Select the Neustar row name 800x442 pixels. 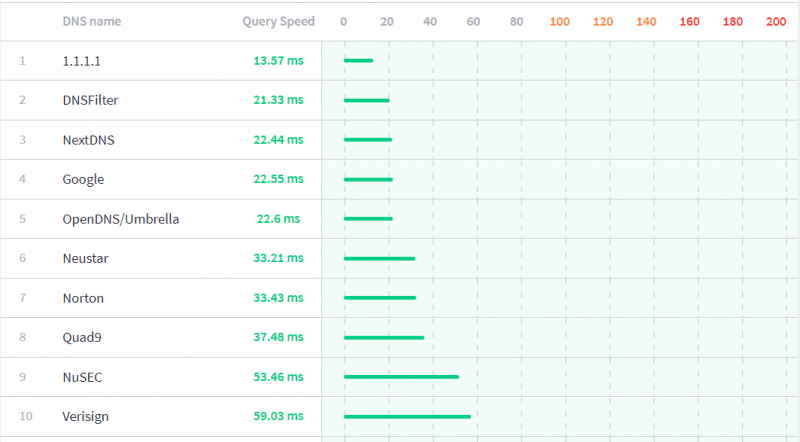85,259
